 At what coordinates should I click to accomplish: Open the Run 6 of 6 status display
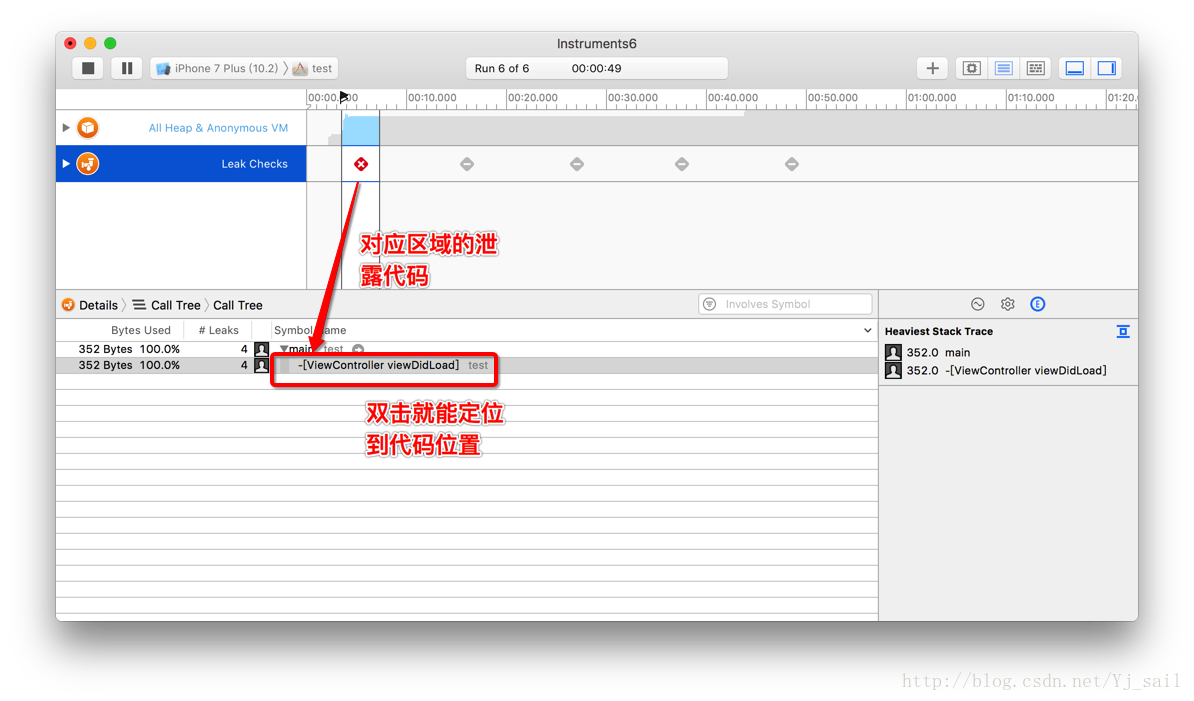point(596,69)
